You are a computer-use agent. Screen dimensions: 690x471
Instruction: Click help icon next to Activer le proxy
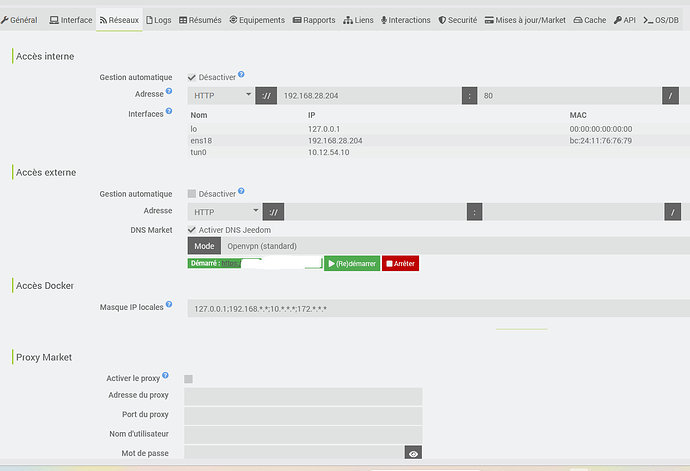tap(165, 376)
